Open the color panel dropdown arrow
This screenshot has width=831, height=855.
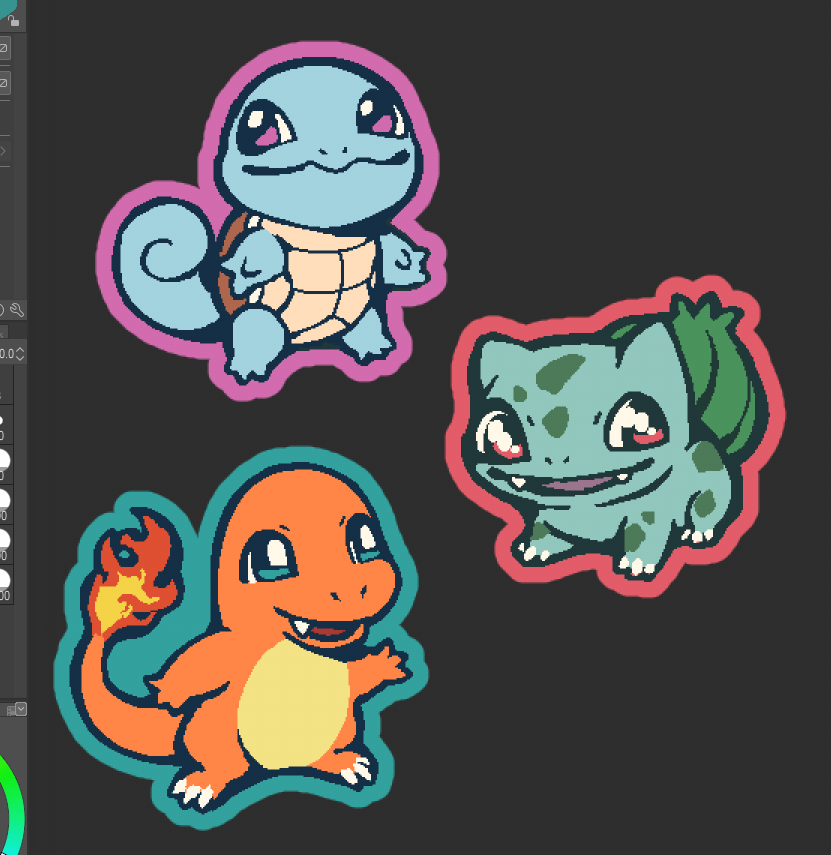[x=21, y=709]
